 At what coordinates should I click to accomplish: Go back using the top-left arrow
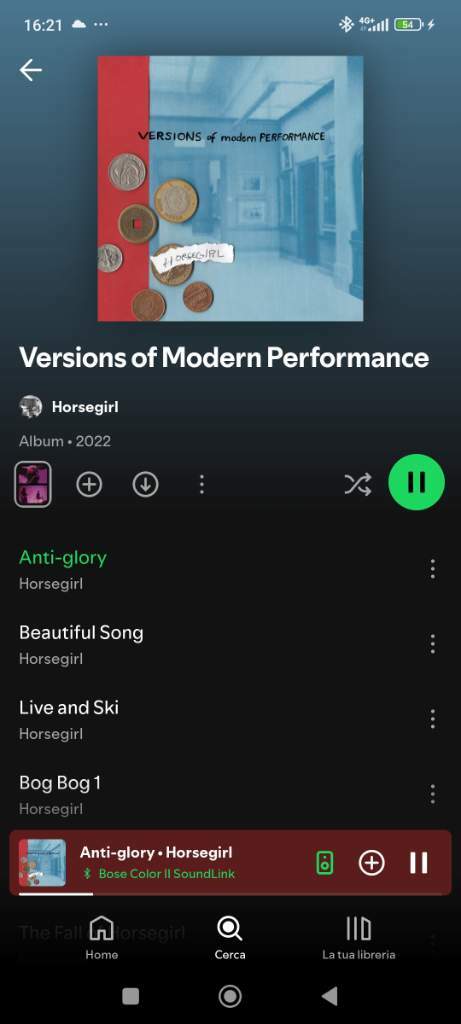(x=31, y=70)
